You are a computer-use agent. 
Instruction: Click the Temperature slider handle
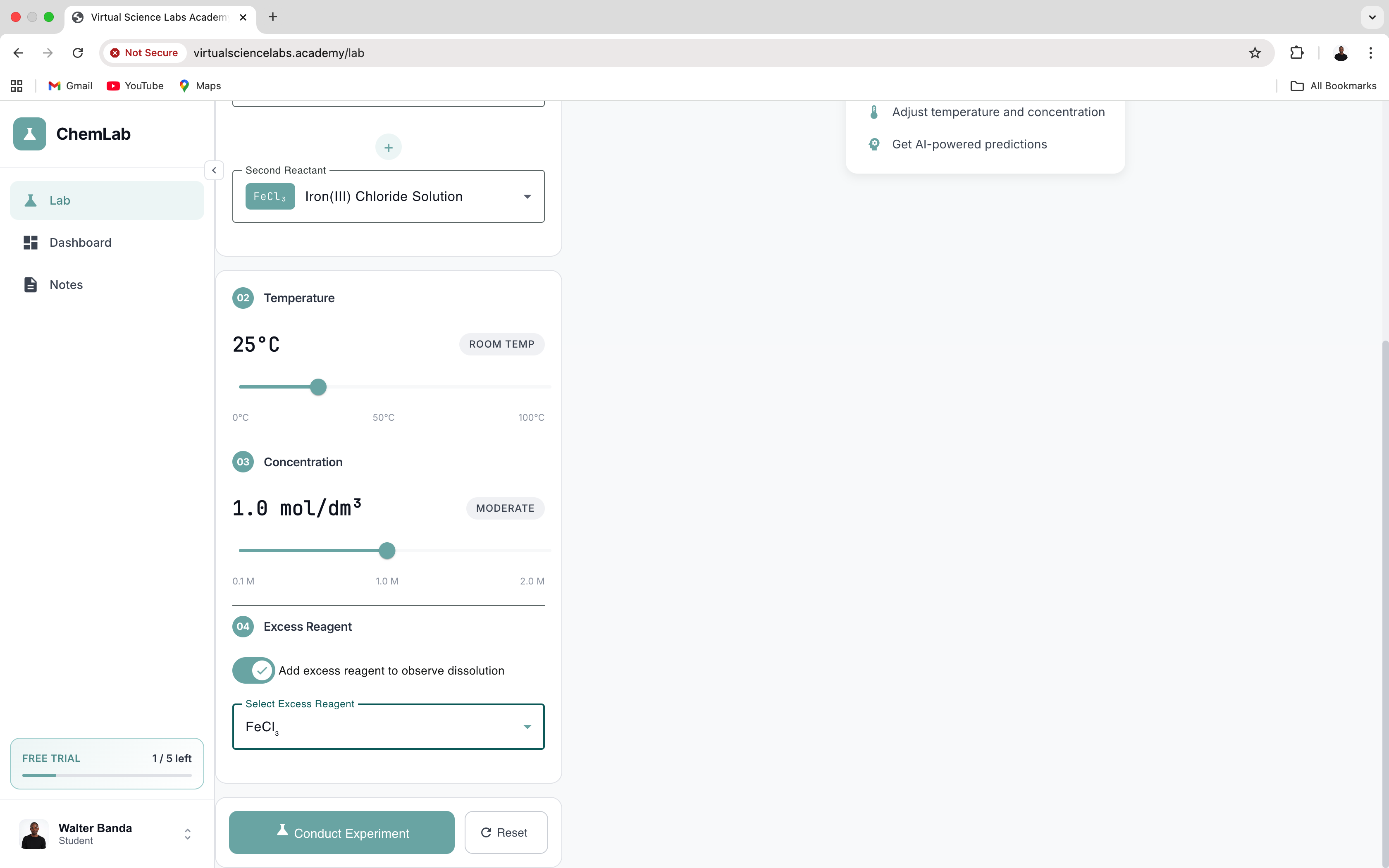tap(318, 387)
